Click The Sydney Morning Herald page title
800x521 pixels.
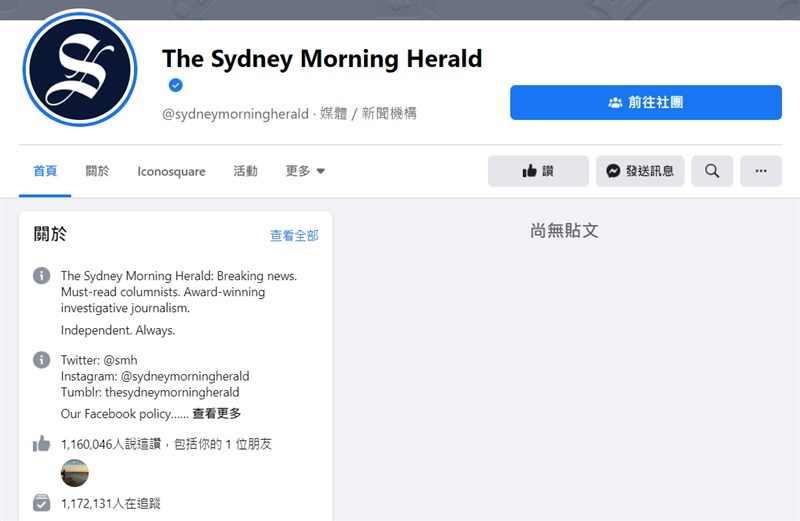click(x=322, y=58)
